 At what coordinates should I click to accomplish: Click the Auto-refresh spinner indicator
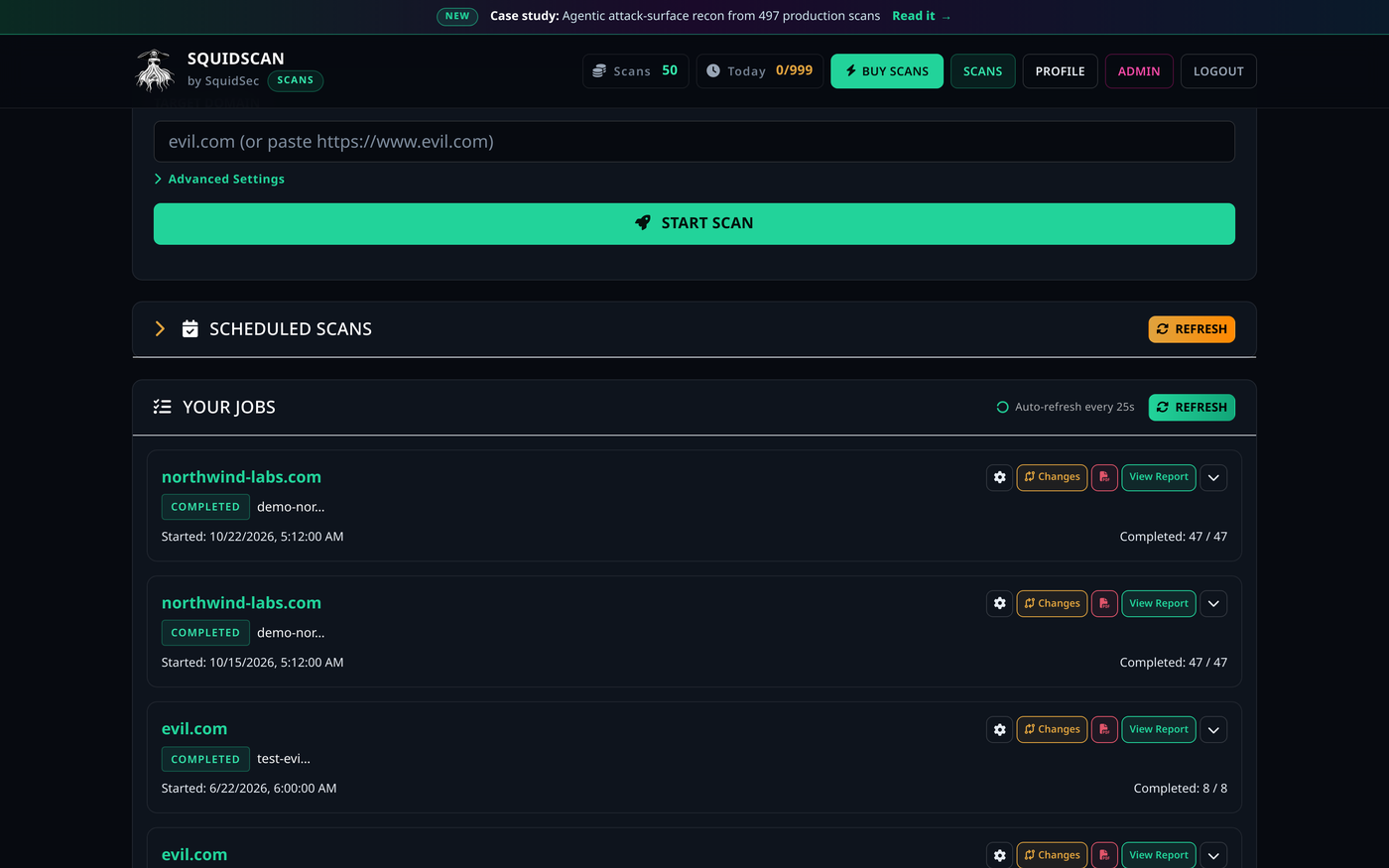pyautogui.click(x=1002, y=407)
